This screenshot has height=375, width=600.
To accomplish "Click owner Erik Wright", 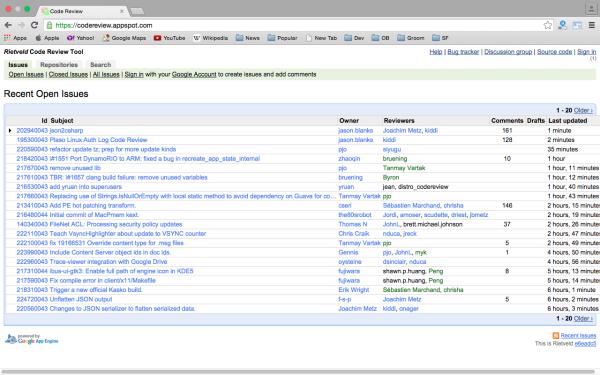I will coord(354,290).
